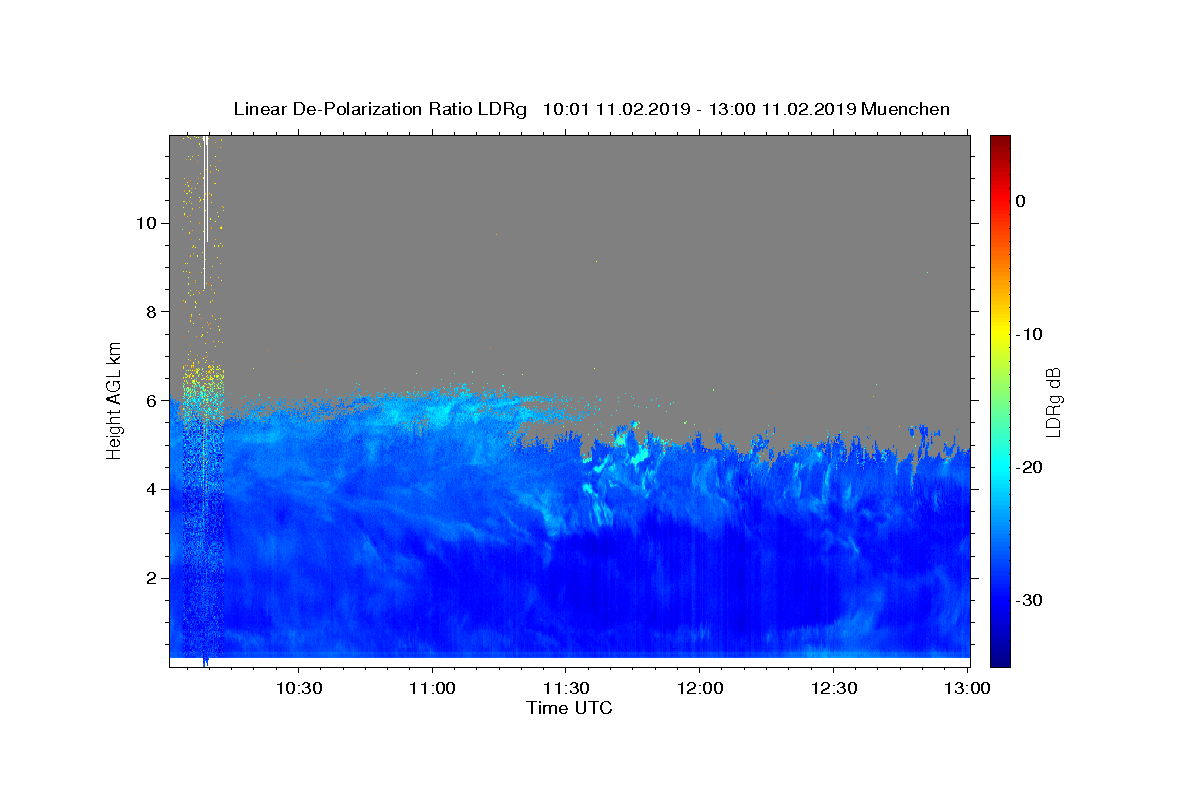Click the colorbar value '0'
The height and width of the screenshot is (800, 1200).
(x=1020, y=201)
